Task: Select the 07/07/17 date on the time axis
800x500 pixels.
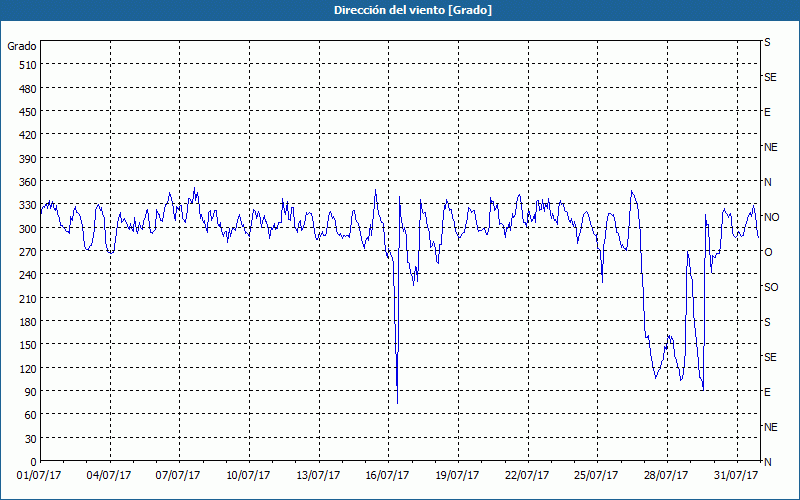Action: tap(178, 476)
